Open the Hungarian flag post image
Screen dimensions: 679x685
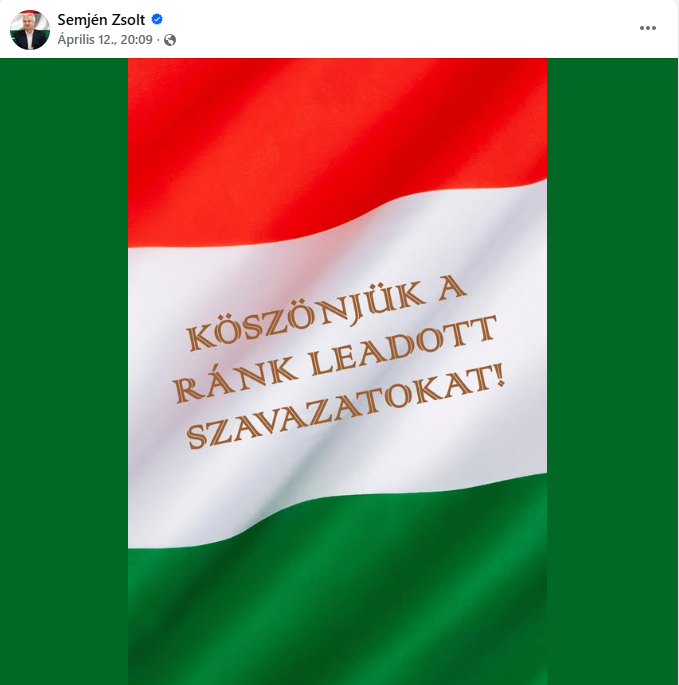coord(337,371)
